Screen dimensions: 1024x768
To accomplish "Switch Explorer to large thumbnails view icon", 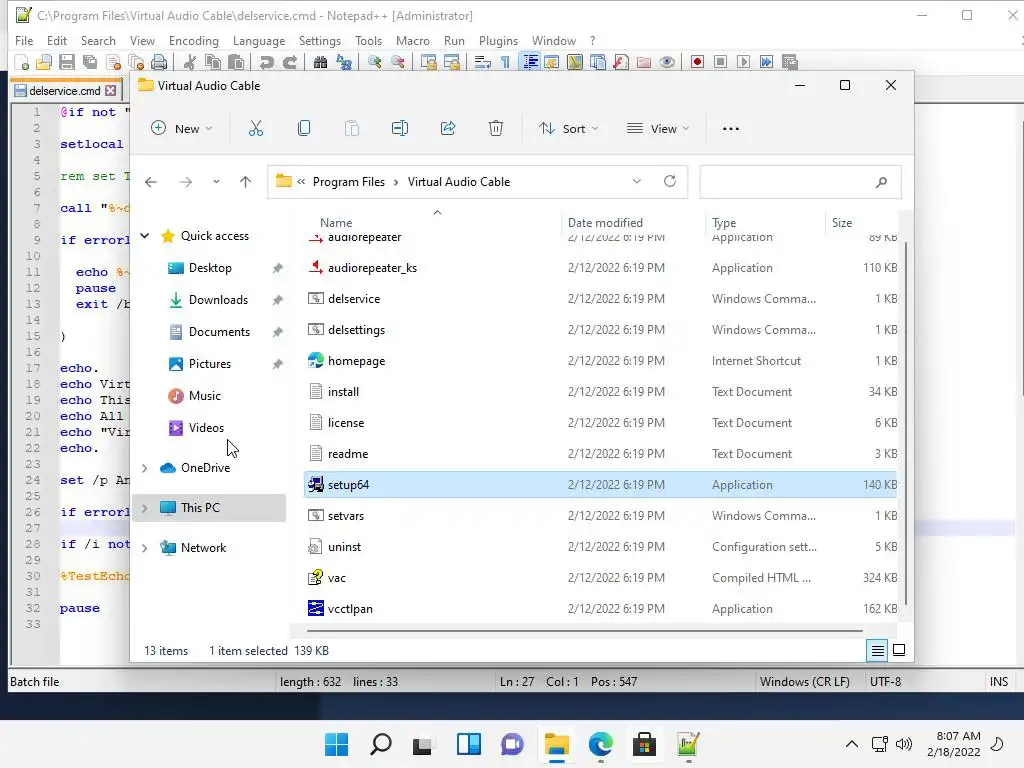I will 899,650.
